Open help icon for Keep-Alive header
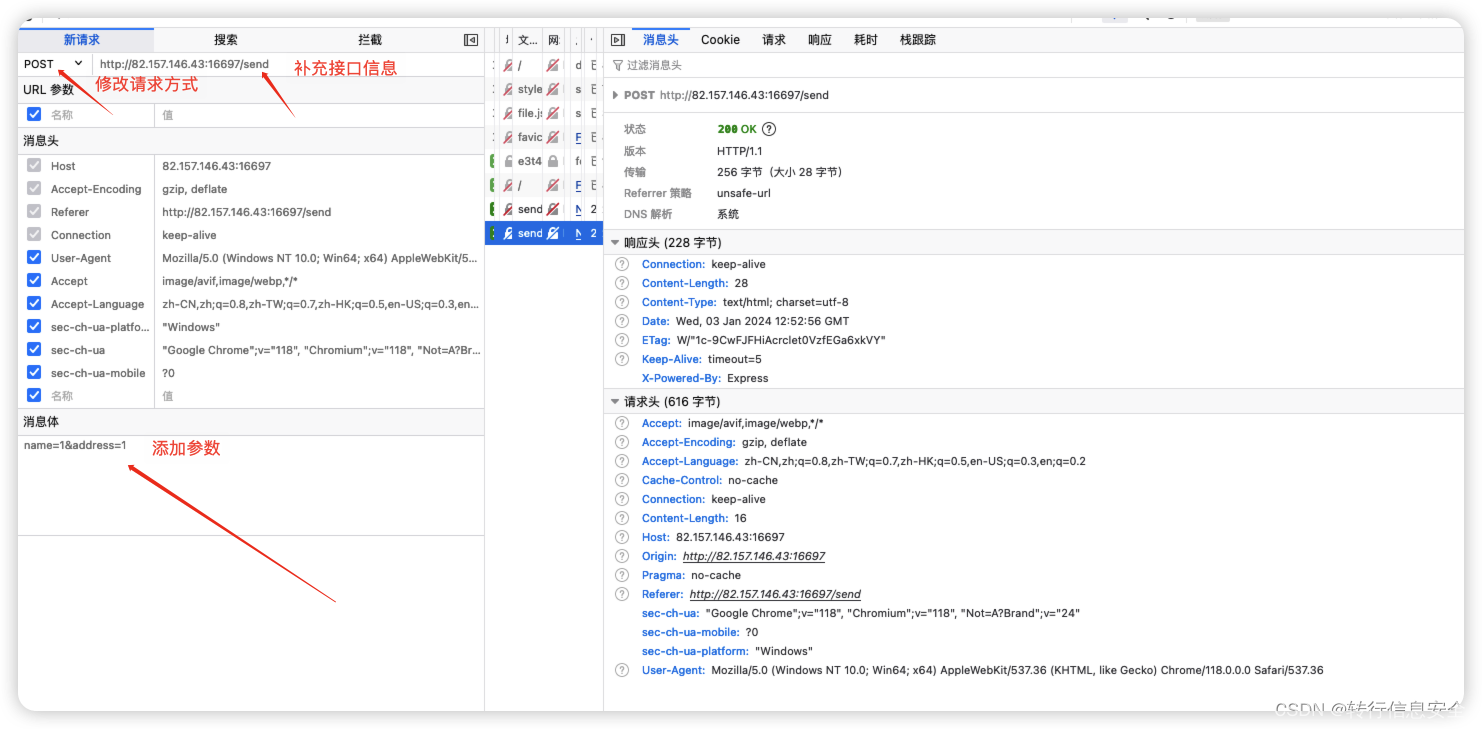This screenshot has height=729, width=1482. [x=622, y=359]
